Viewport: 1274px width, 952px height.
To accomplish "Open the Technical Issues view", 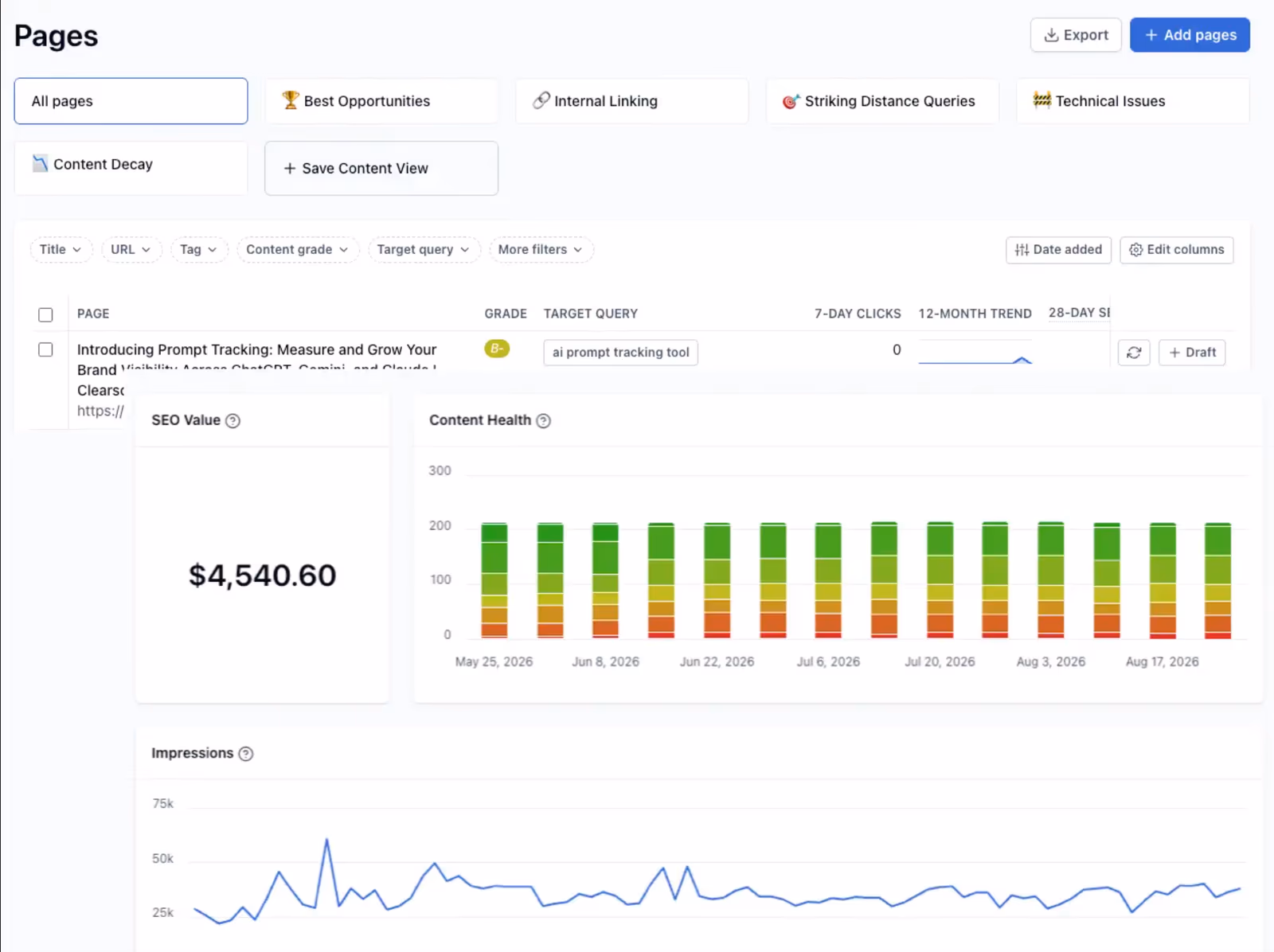I will 1133,101.
